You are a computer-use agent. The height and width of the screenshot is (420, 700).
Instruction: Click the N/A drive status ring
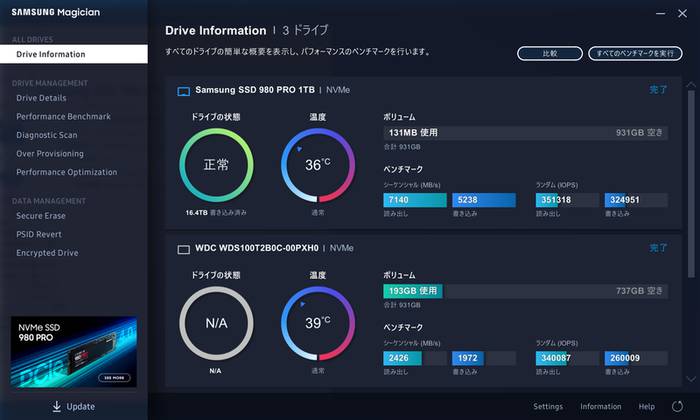(x=216, y=323)
